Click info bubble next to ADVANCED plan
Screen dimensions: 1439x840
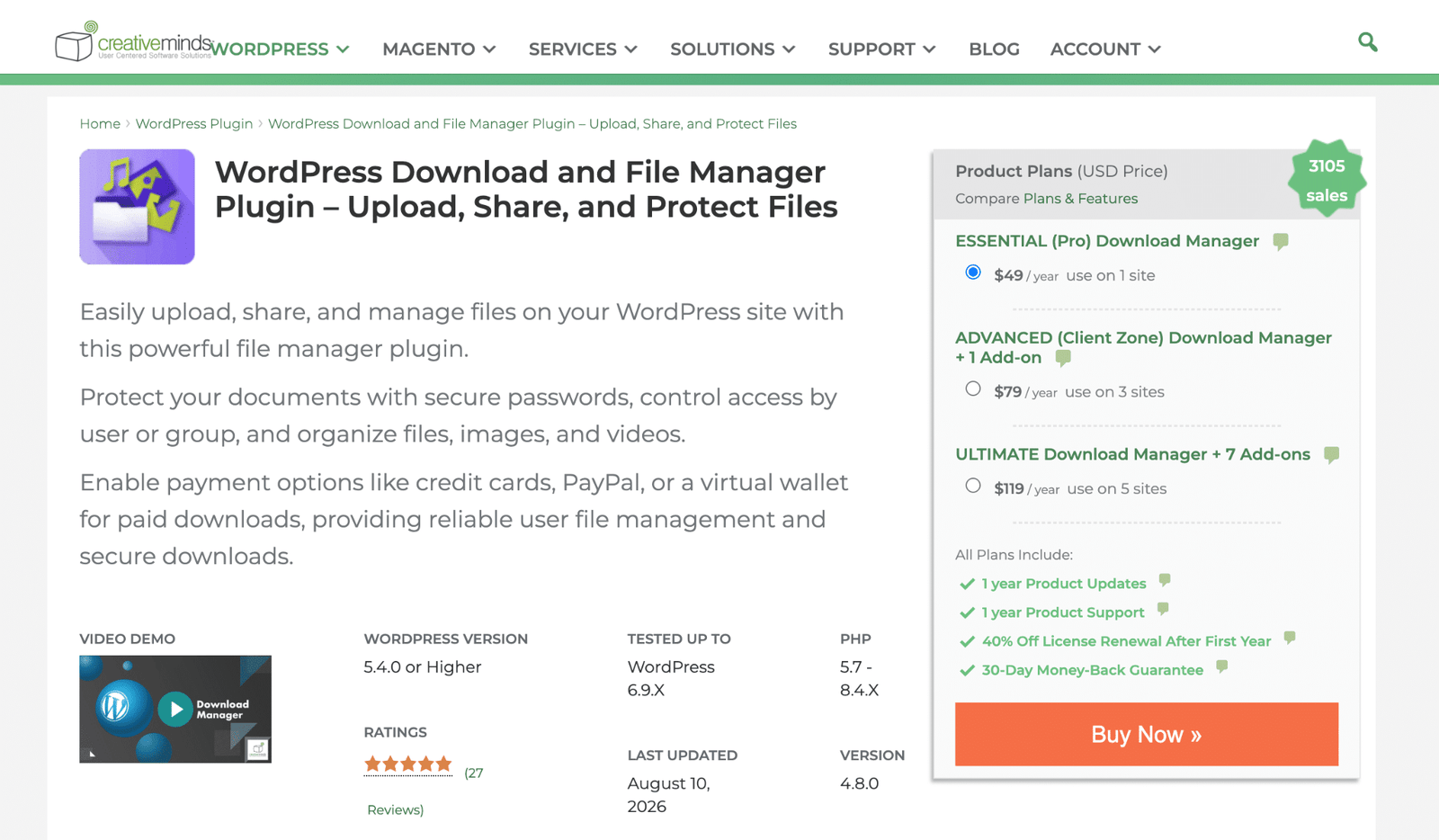click(1063, 358)
